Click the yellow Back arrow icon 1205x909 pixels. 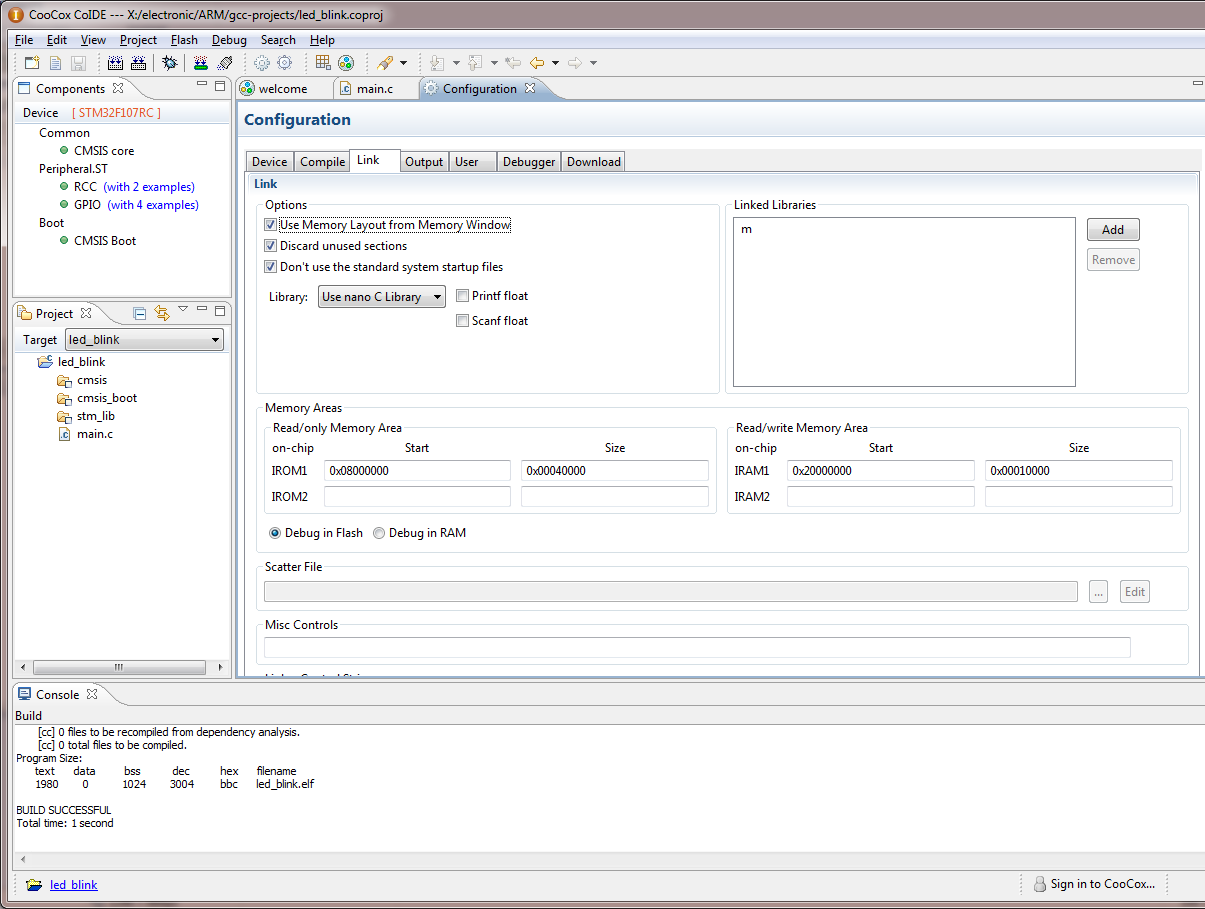coord(537,63)
